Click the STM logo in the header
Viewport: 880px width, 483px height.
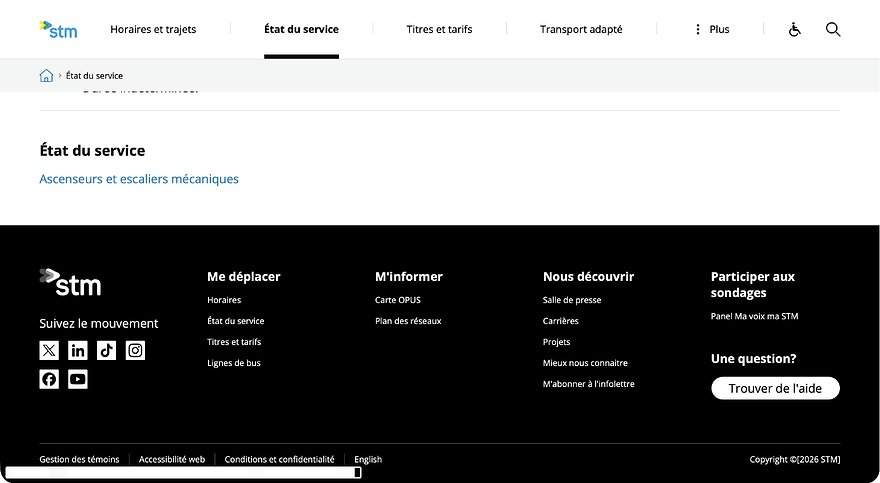(58, 29)
